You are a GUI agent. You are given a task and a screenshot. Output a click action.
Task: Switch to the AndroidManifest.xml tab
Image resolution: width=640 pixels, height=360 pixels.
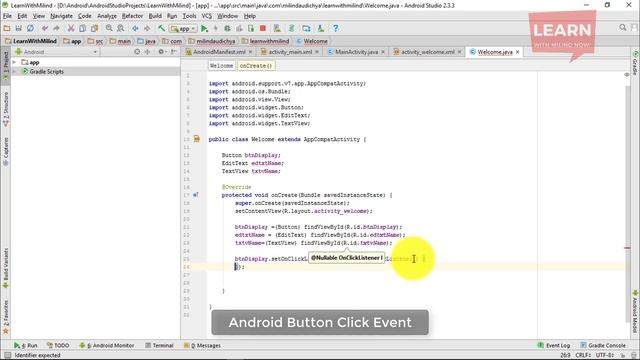click(x=219, y=52)
